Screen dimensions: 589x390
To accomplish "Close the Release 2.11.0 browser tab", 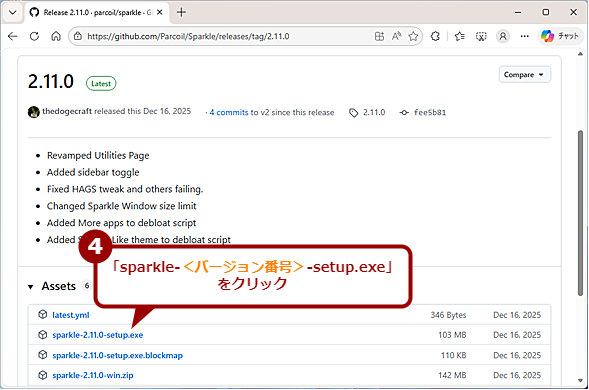I will pyautogui.click(x=160, y=12).
